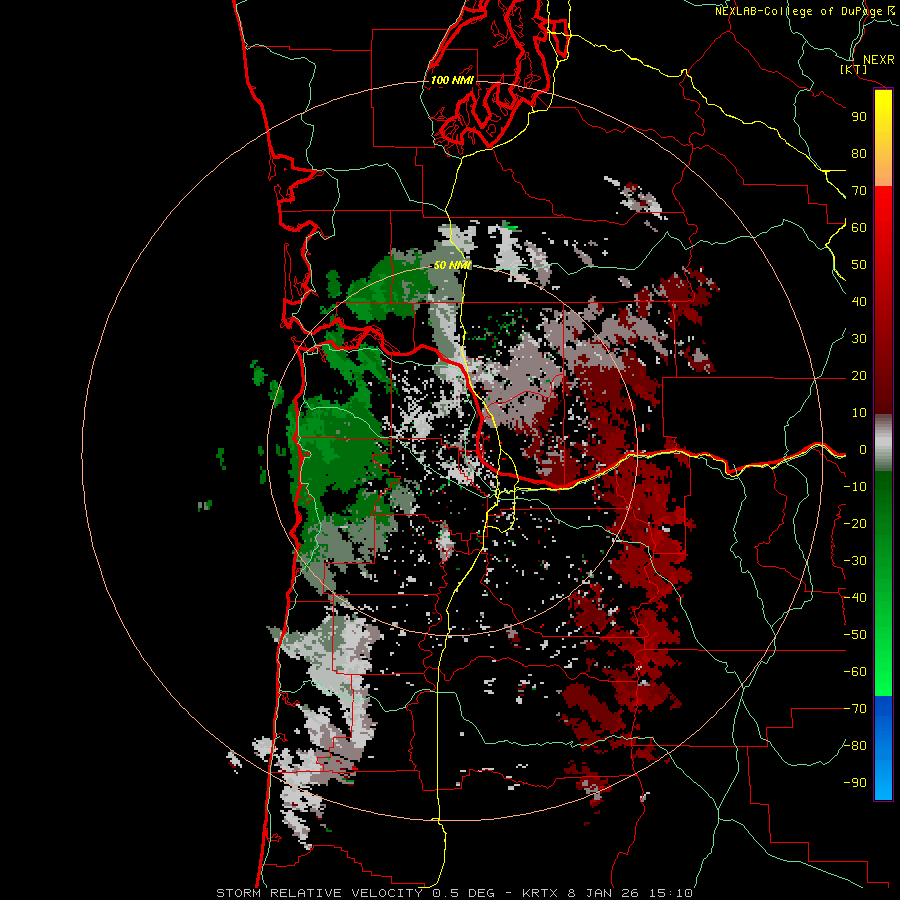Select the 90 value on velocity scale
900x900 pixels.
(x=859, y=117)
